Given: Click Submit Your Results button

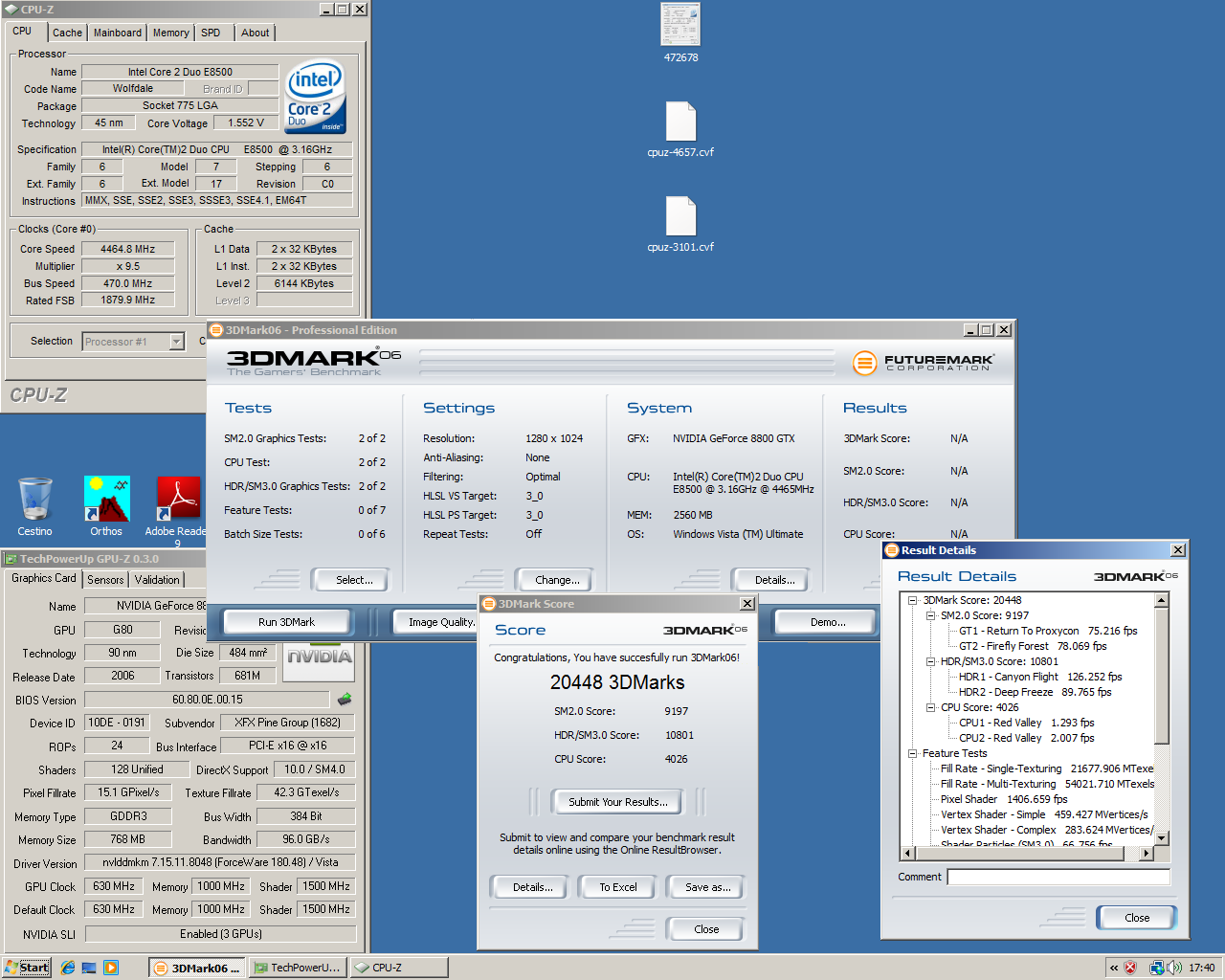Looking at the screenshot, I should pyautogui.click(x=617, y=802).
